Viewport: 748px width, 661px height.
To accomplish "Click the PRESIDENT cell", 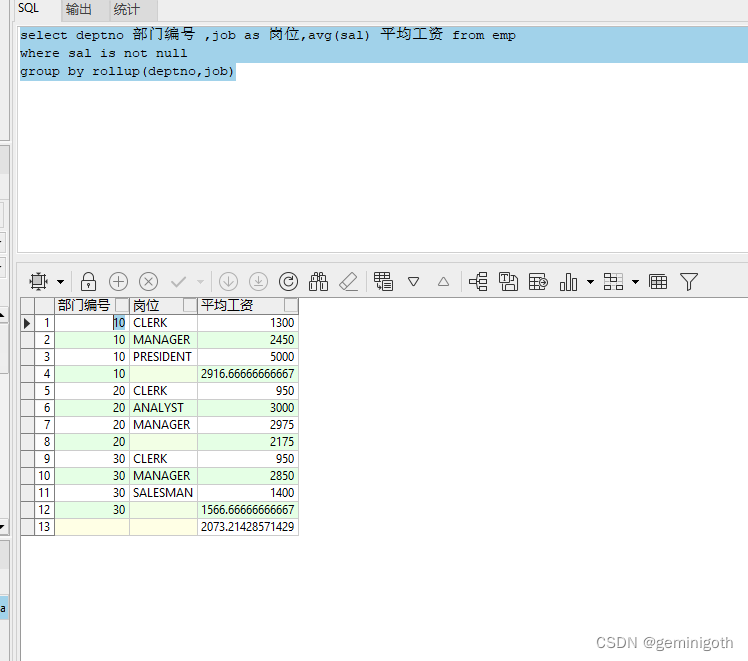I will click(x=163, y=357).
